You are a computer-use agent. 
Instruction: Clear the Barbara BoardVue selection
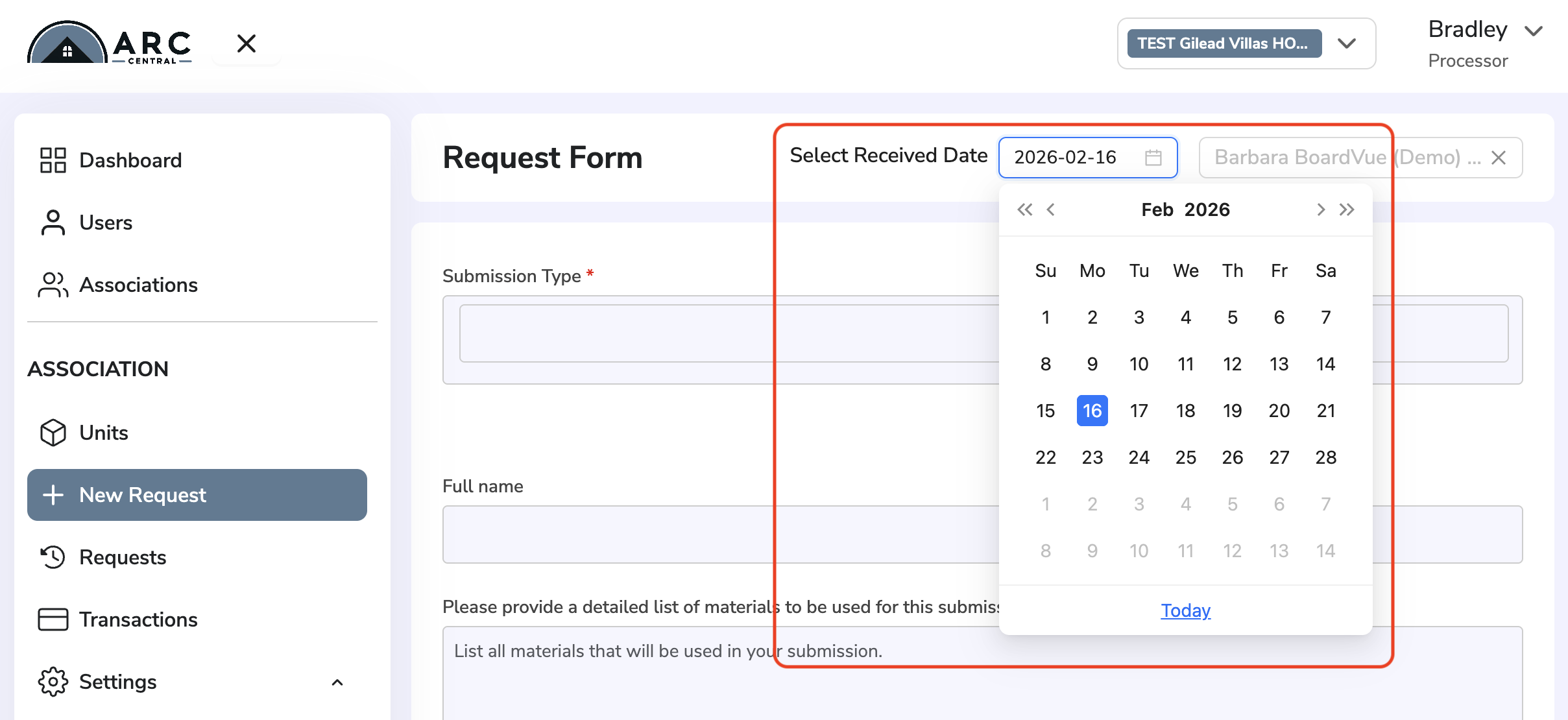pyautogui.click(x=1499, y=158)
